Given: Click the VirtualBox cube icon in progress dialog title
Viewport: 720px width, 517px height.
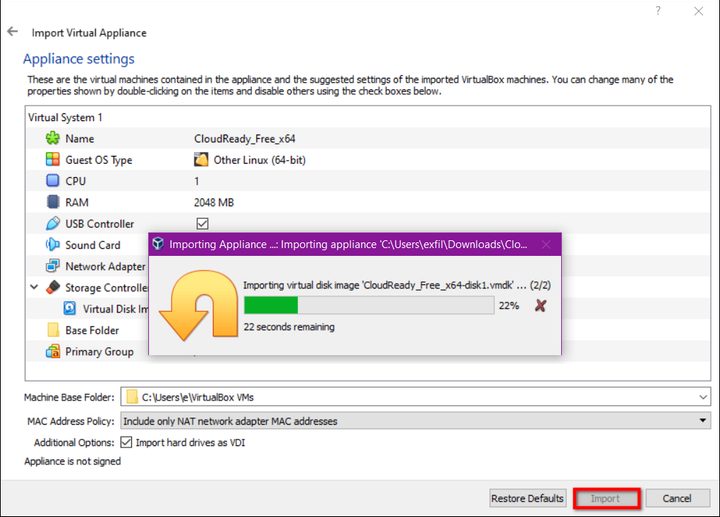Looking at the screenshot, I should (x=158, y=244).
